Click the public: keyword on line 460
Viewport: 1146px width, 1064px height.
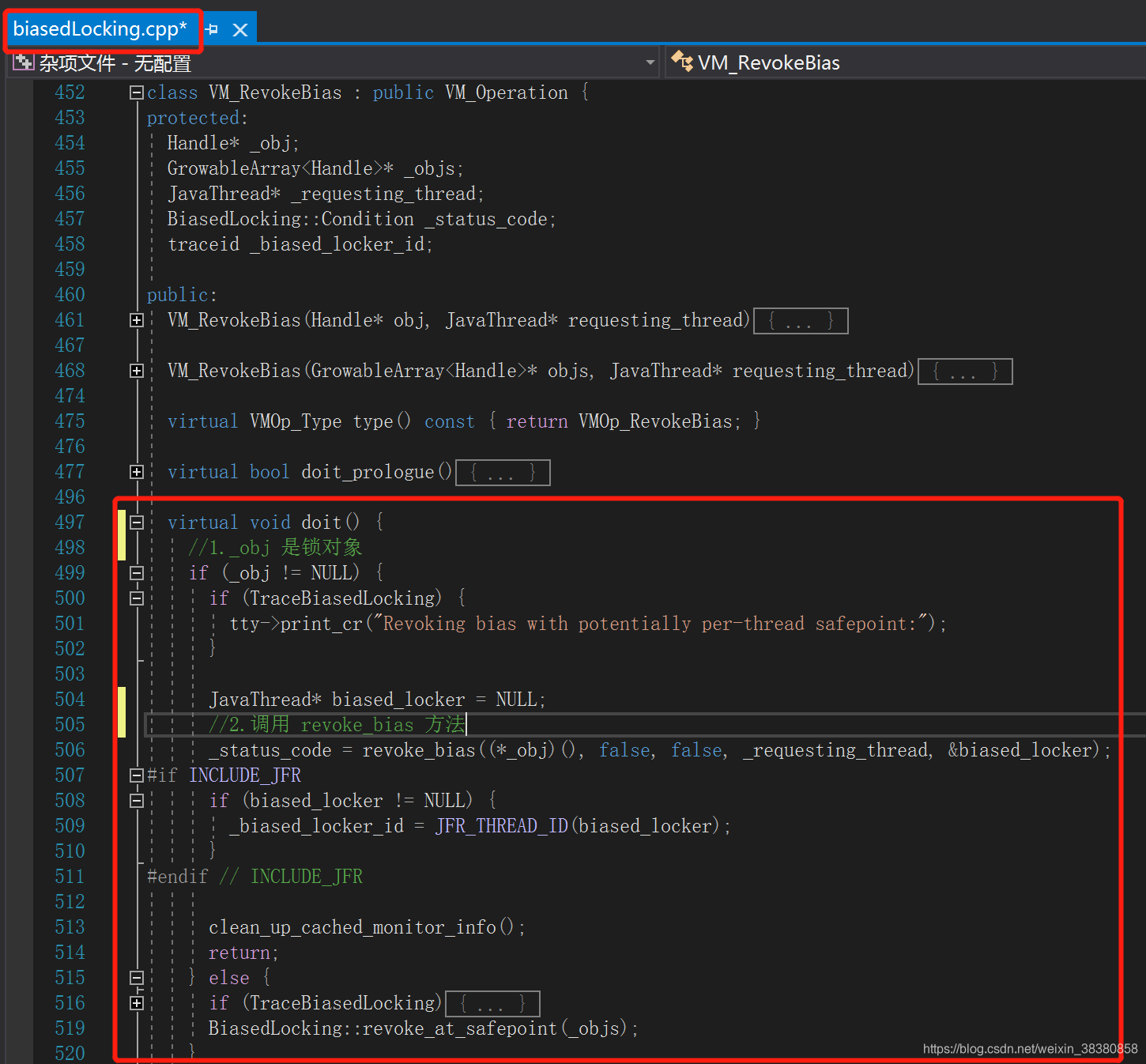pos(182,295)
